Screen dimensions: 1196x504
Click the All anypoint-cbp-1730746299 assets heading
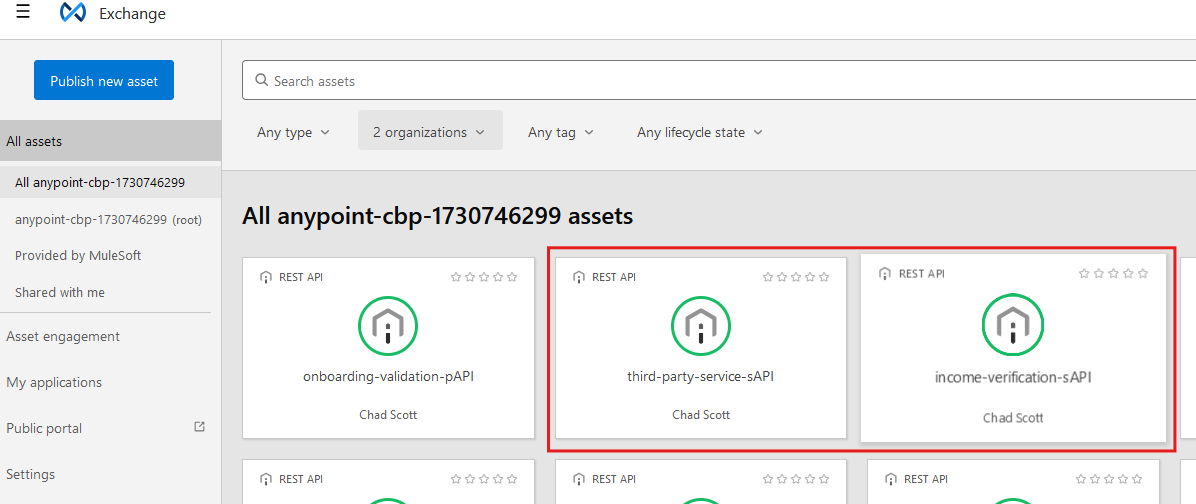(x=438, y=217)
